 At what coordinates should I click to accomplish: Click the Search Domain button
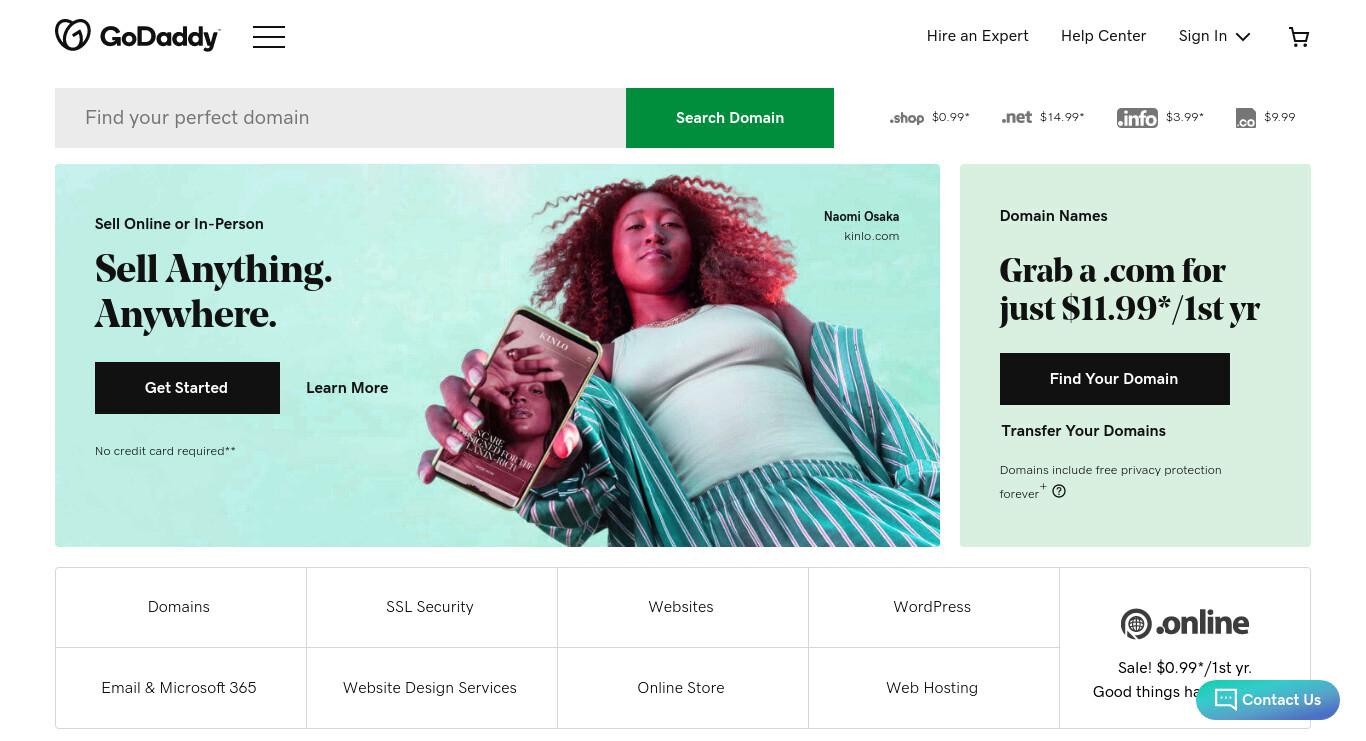[730, 118]
